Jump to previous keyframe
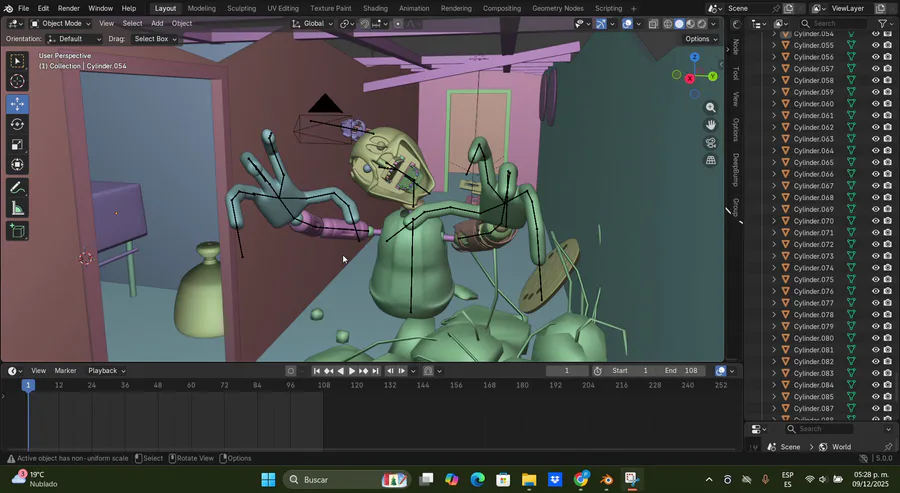This screenshot has height=493, width=900. [328, 371]
